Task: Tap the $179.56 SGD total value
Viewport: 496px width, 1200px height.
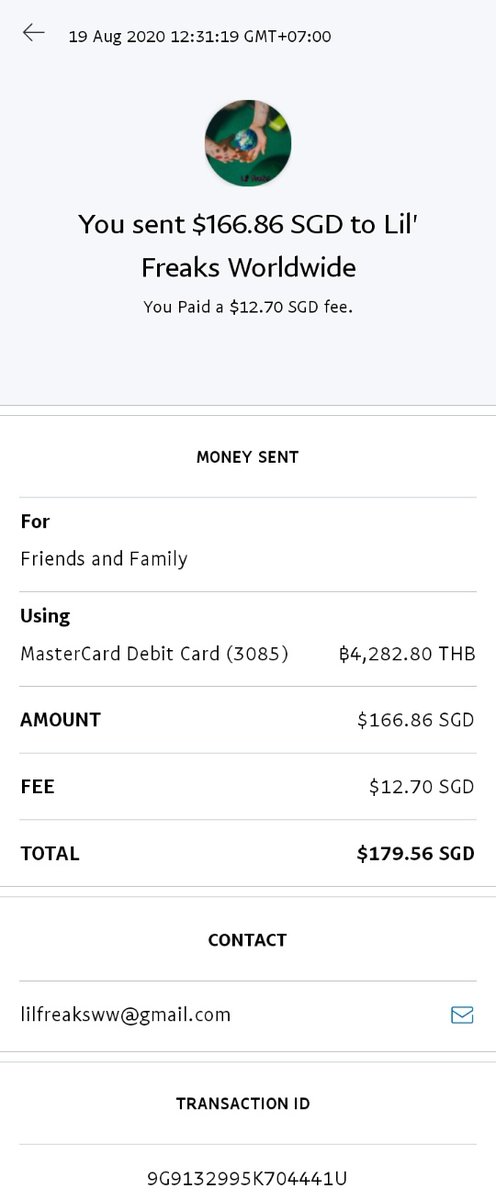Action: coord(416,854)
